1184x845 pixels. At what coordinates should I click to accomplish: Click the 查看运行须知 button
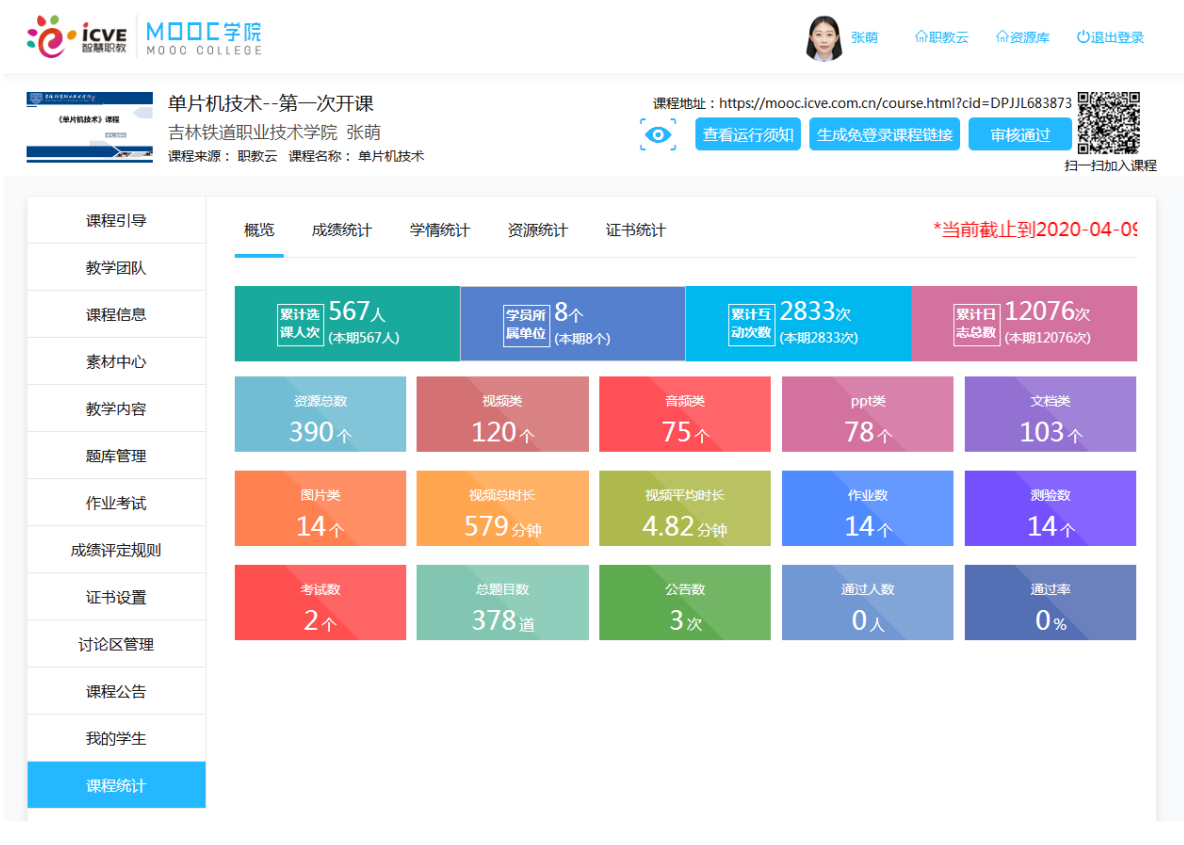click(x=748, y=135)
